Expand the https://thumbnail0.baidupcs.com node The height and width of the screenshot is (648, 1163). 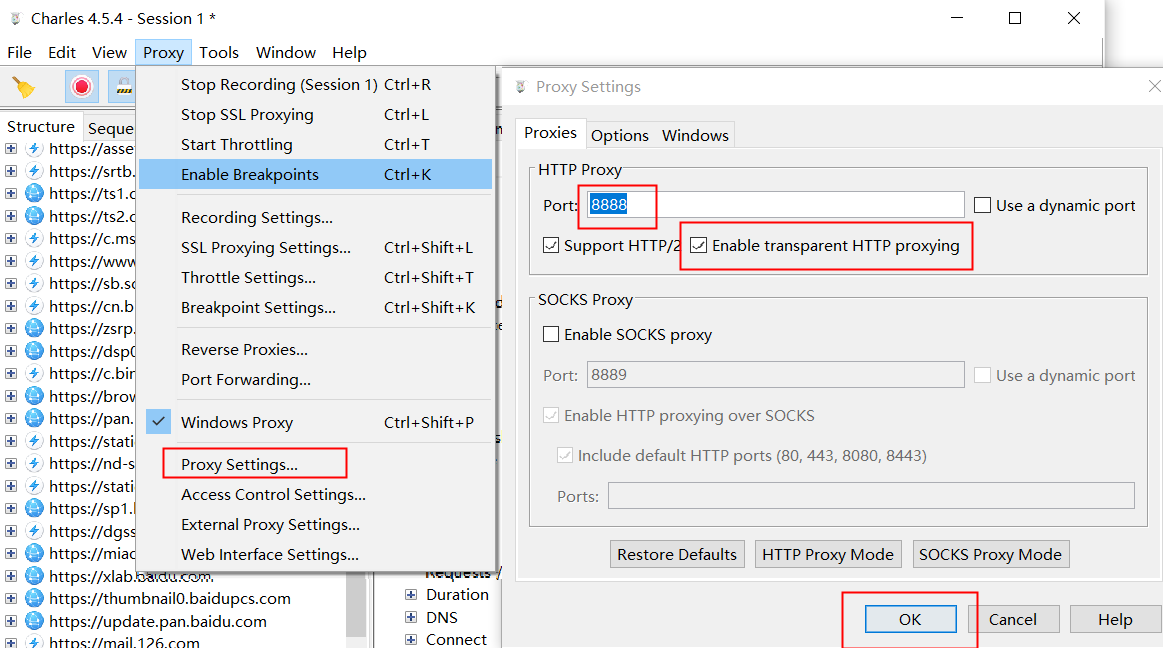(11, 598)
